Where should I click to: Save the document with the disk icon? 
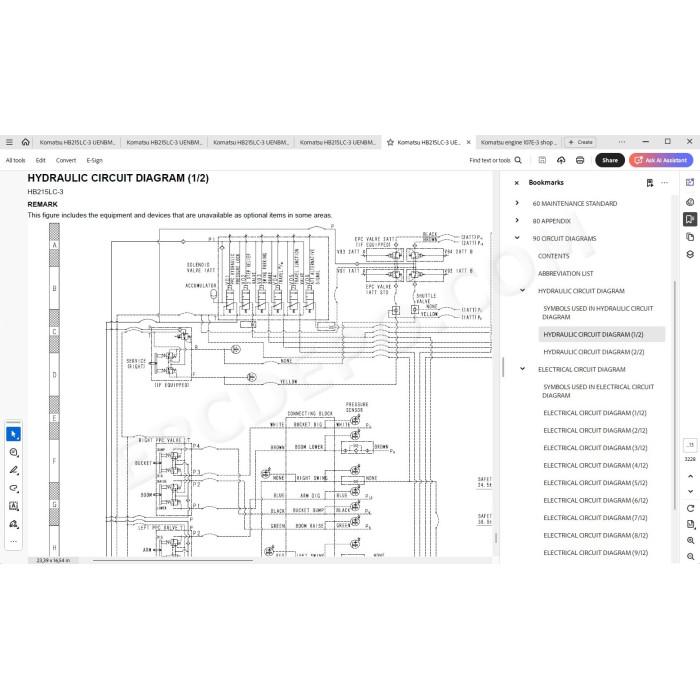[542, 160]
